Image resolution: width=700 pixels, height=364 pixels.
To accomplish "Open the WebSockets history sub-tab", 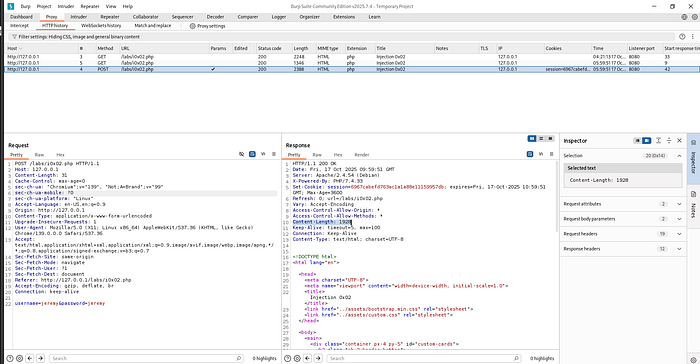I will tap(101, 26).
